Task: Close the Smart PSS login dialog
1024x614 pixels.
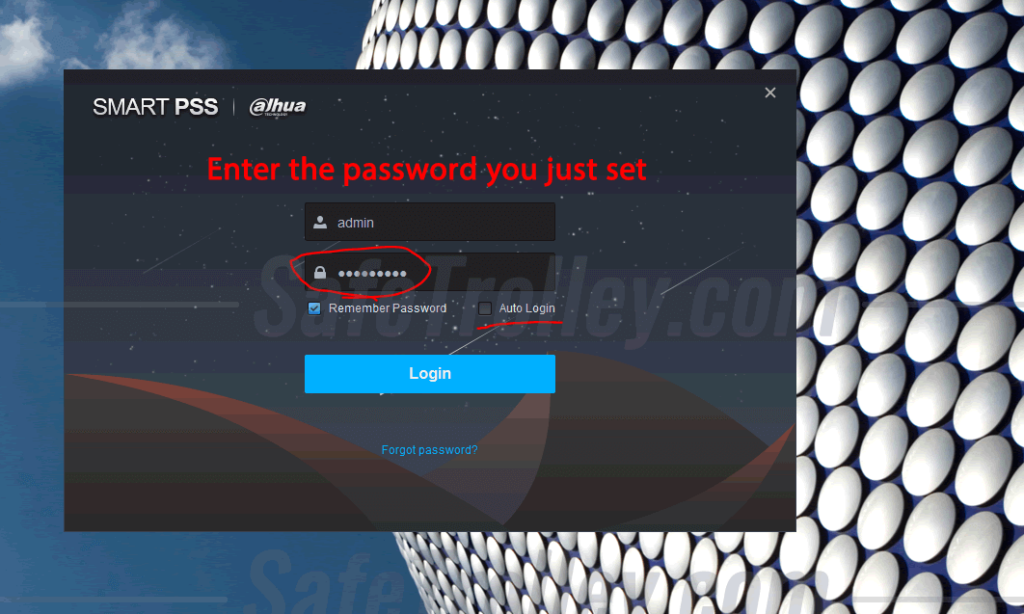Action: (770, 93)
